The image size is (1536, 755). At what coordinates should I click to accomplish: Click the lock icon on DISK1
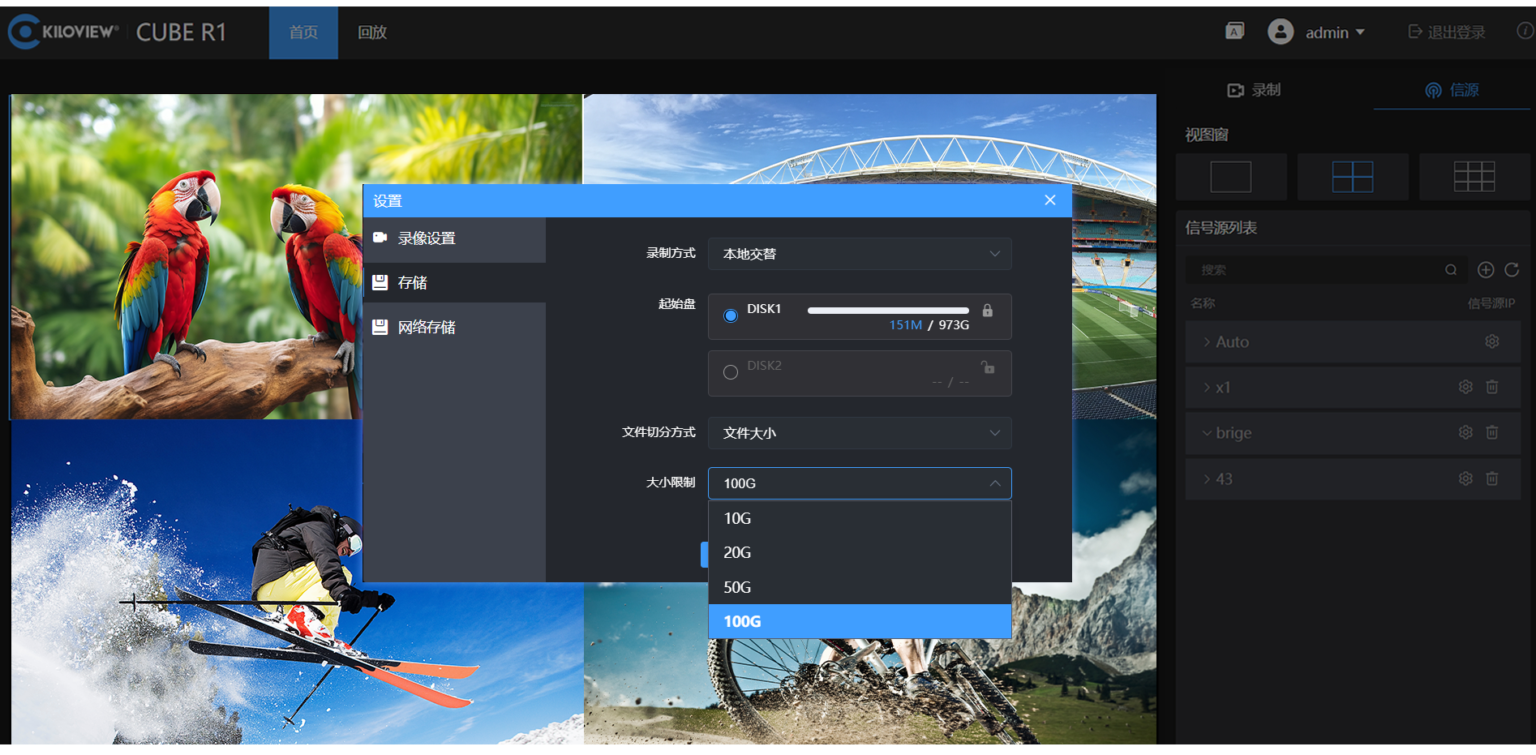point(988,311)
